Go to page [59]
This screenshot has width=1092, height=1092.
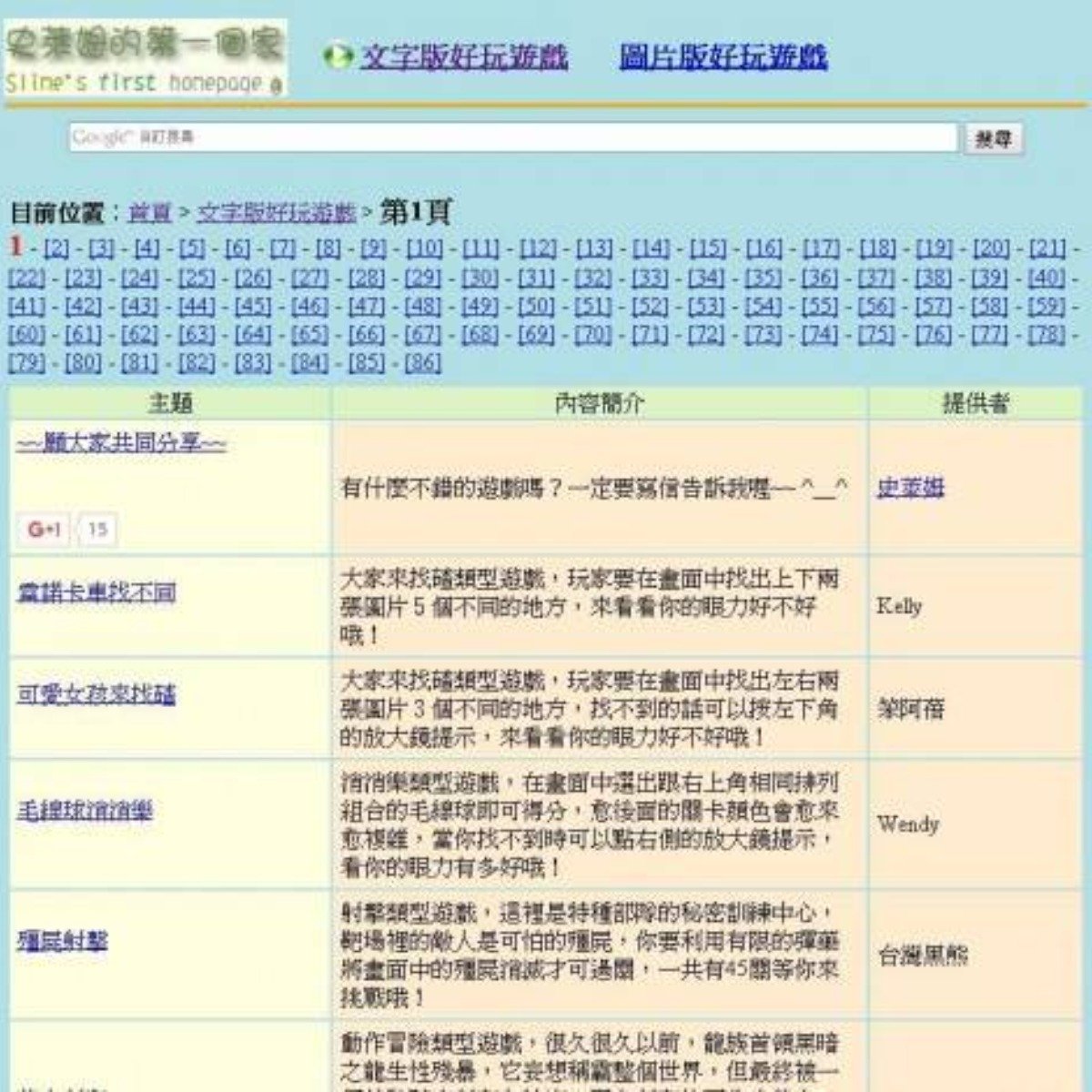[x=1046, y=307]
